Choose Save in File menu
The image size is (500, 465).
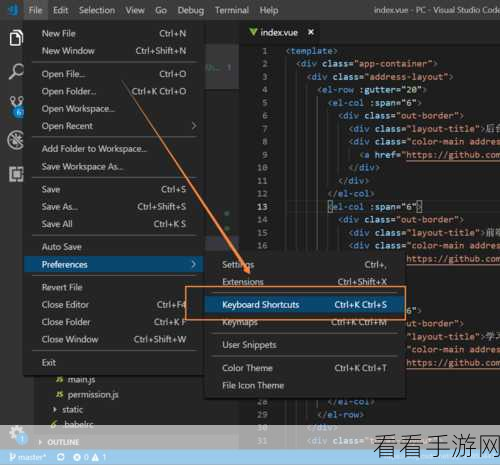(x=114, y=189)
